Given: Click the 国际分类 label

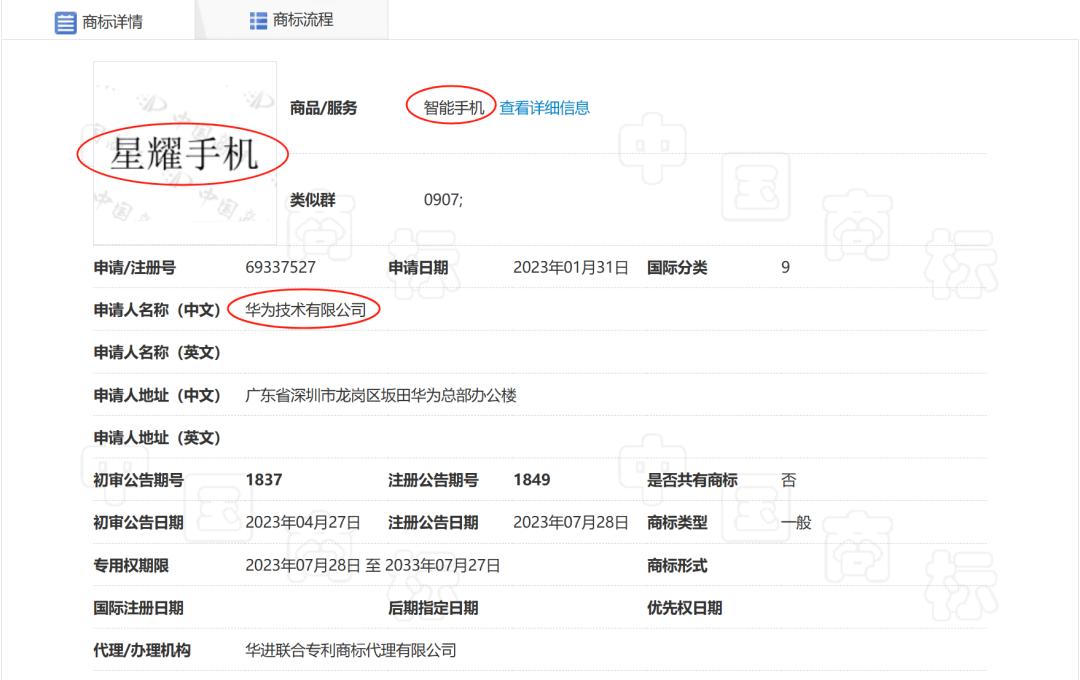Looking at the screenshot, I should click(677, 267).
